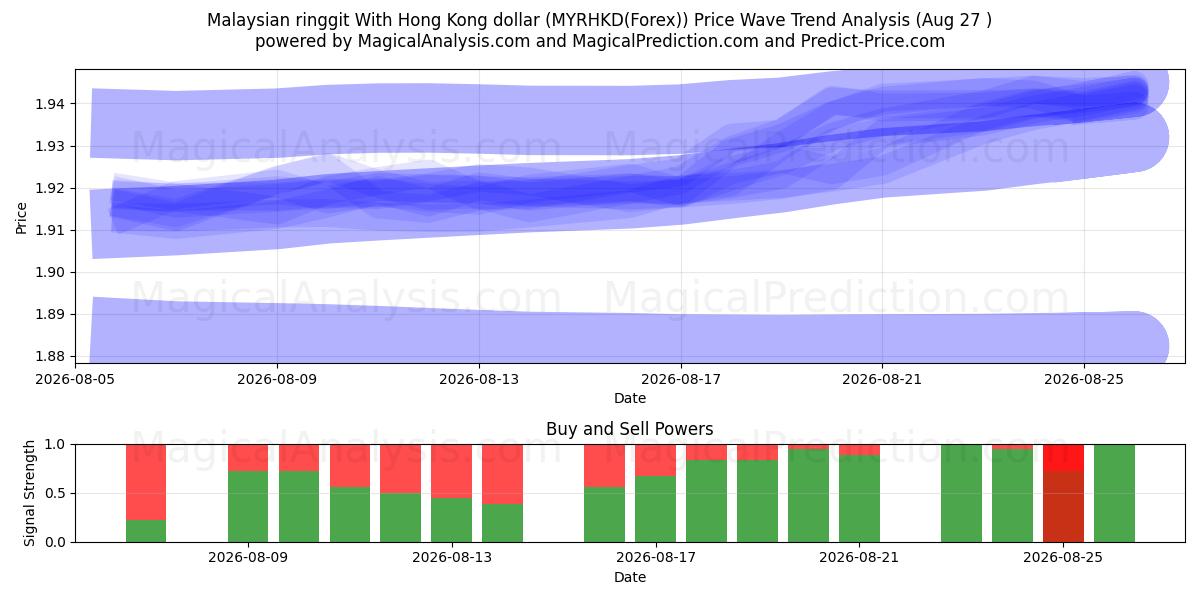Click the 1.90 price tick label
1200x600 pixels.
pyautogui.click(x=51, y=272)
